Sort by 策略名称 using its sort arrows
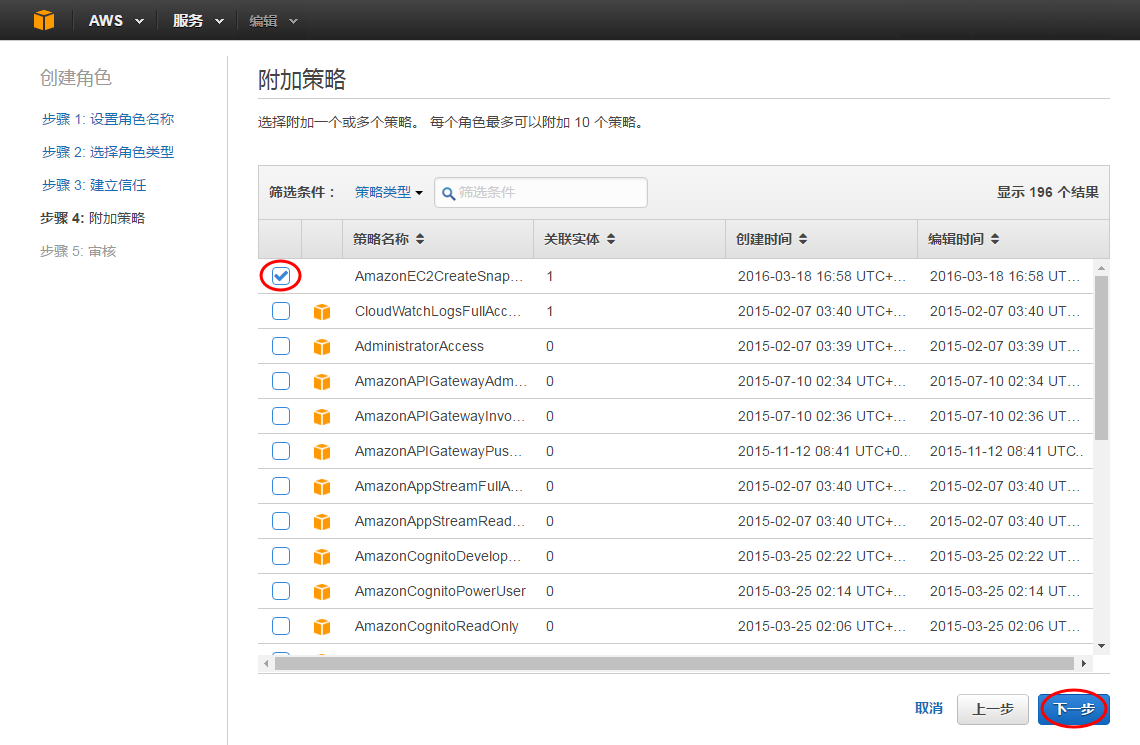 (420, 239)
